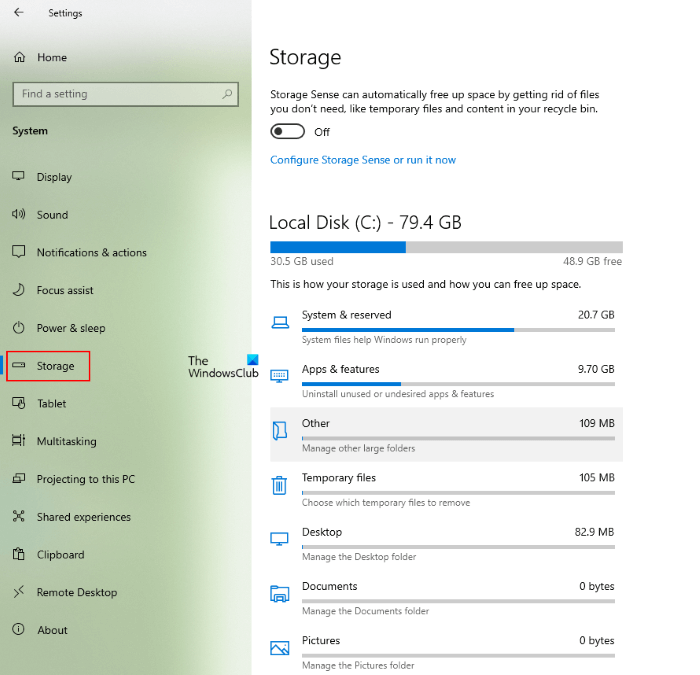Click the Documents folder icon

(x=280, y=593)
